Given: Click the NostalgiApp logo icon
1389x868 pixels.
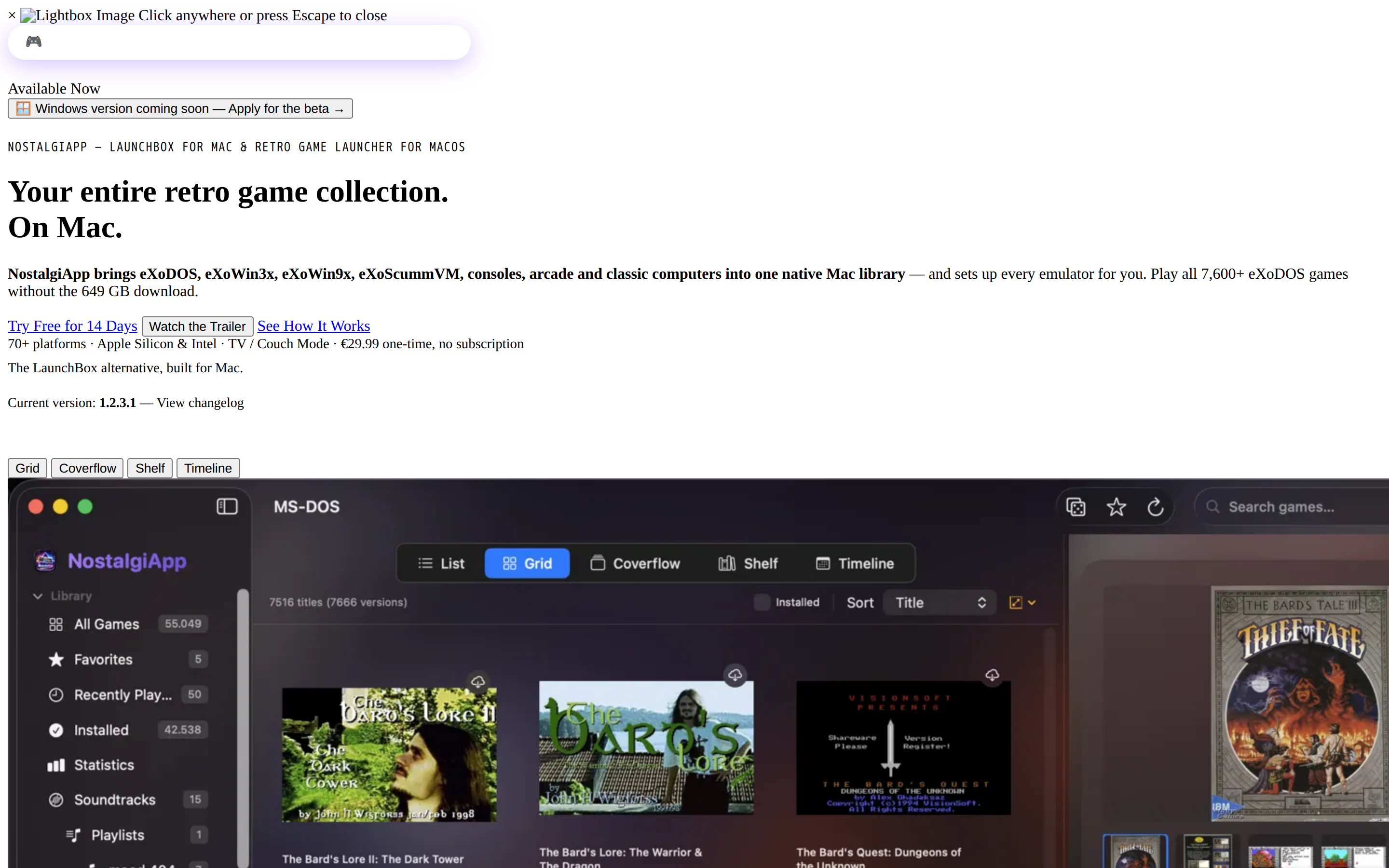Looking at the screenshot, I should coord(45,561).
